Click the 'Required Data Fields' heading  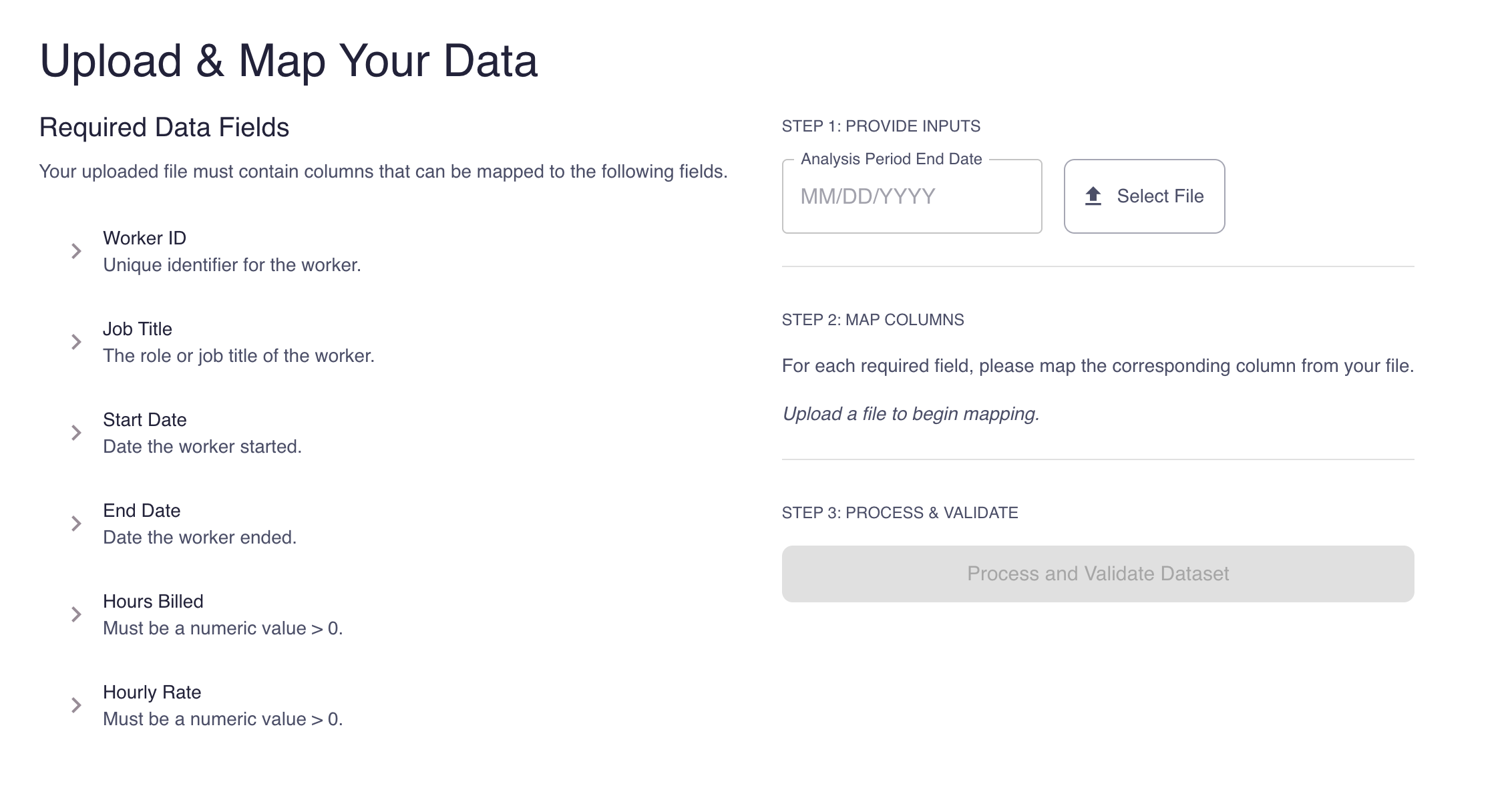[164, 128]
